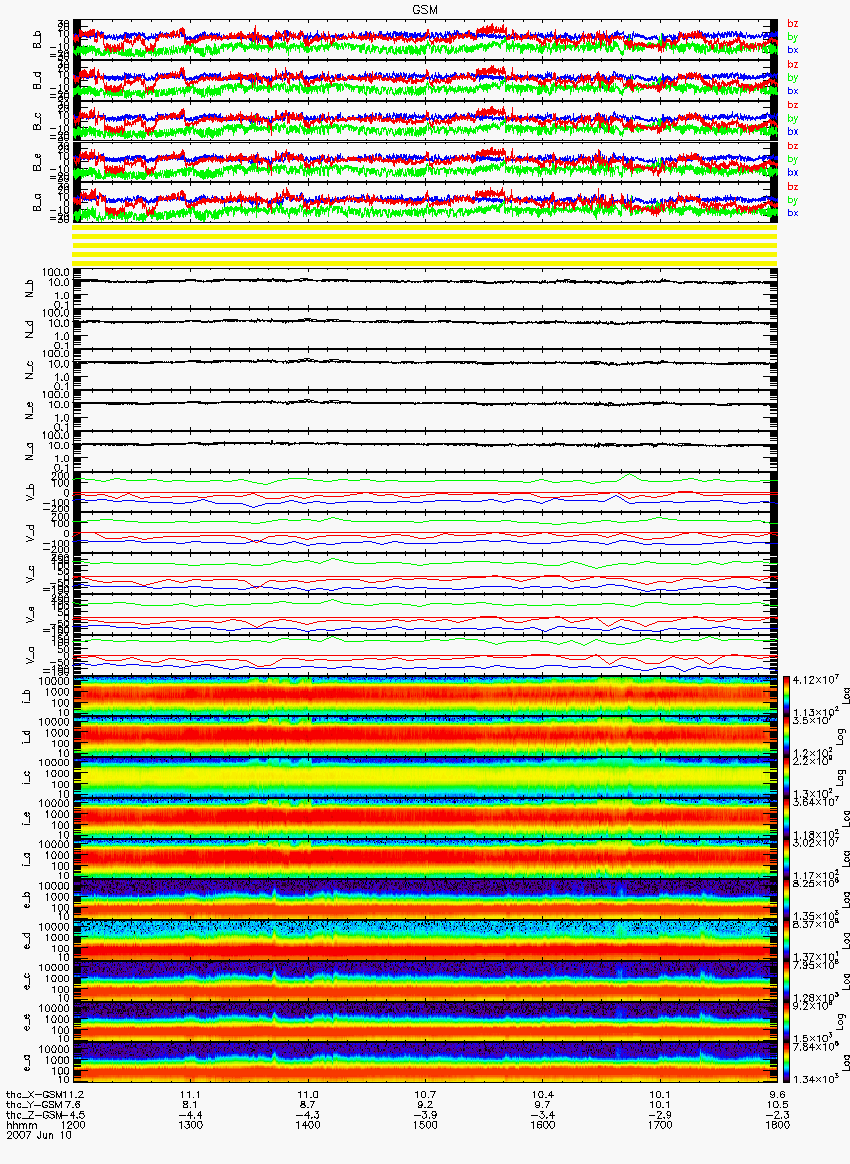The image size is (850, 1164).
Task: Click the e_d spectrogram color bar
Action: click(x=785, y=942)
